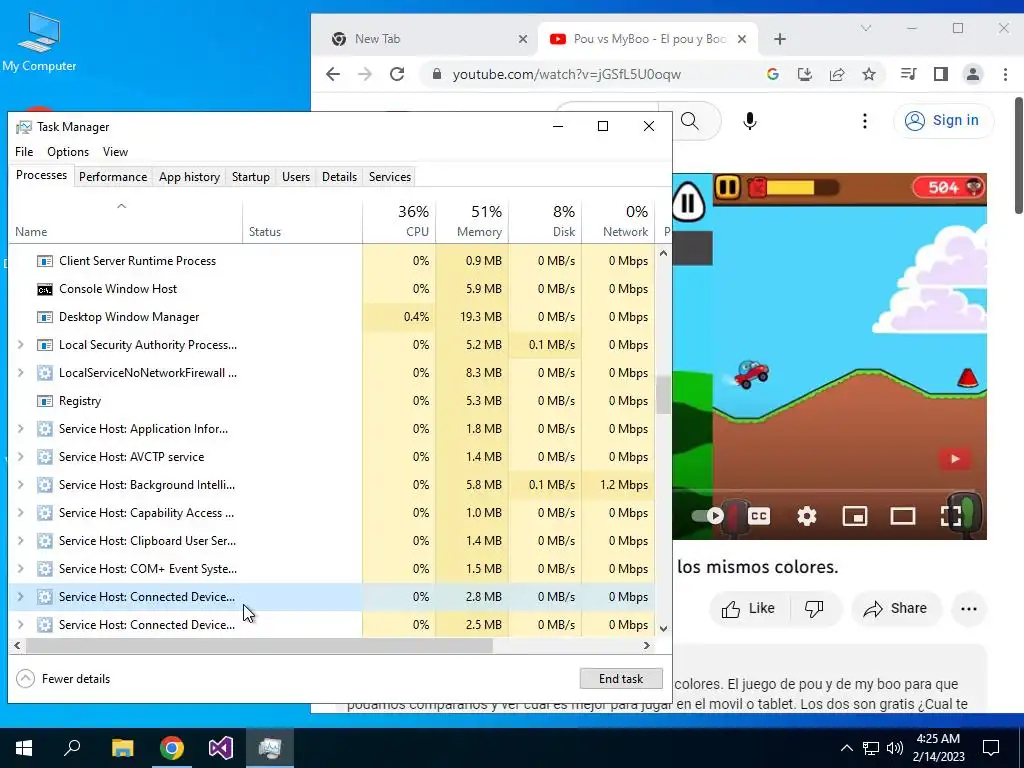Expand LocalServiceNoNetworkFirewall row
Viewport: 1024px width, 768px height.
[20, 373]
